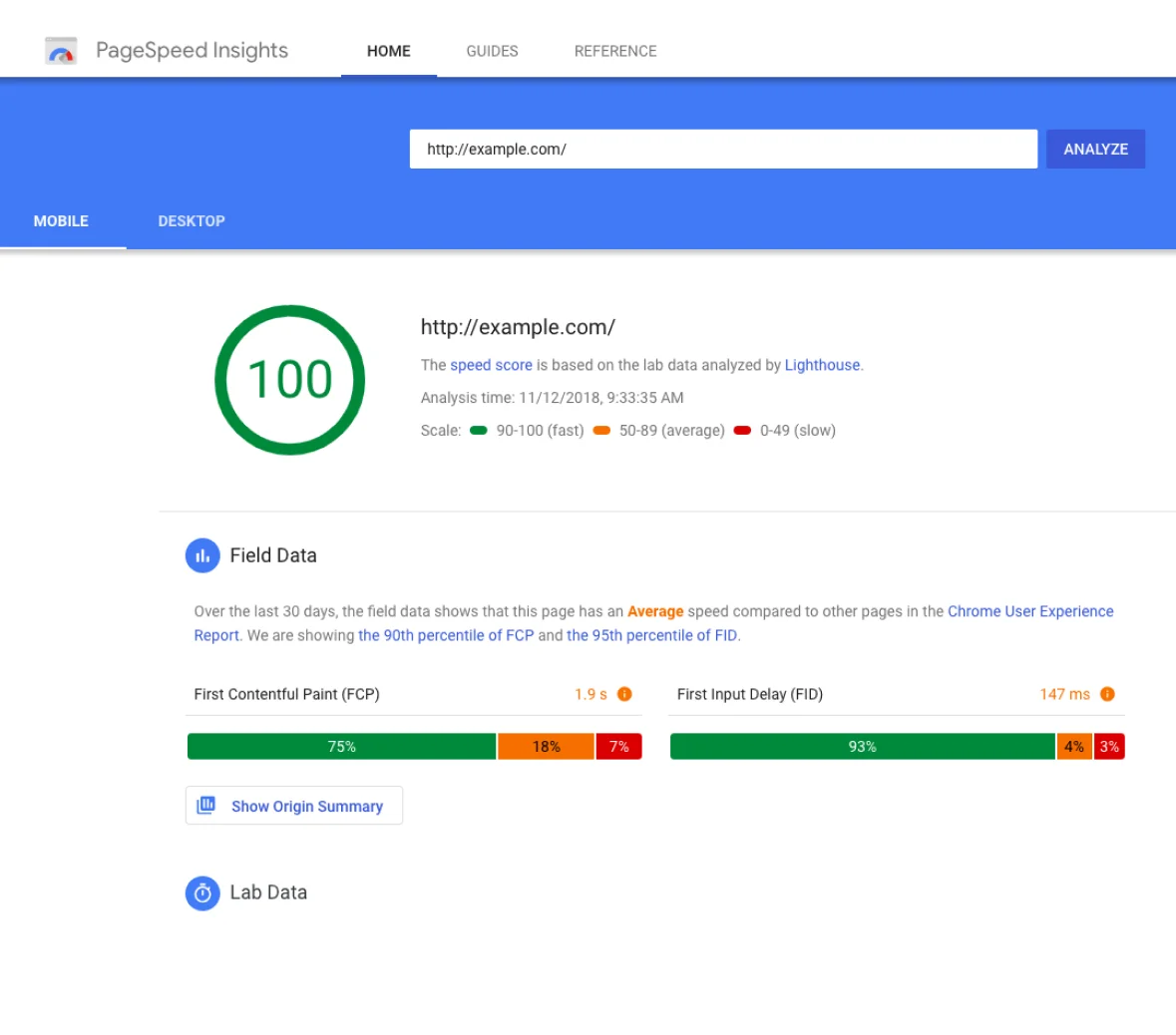Viewport: 1176px width, 1035px height.
Task: Click the green 75% FCP bar segment
Action: click(343, 745)
